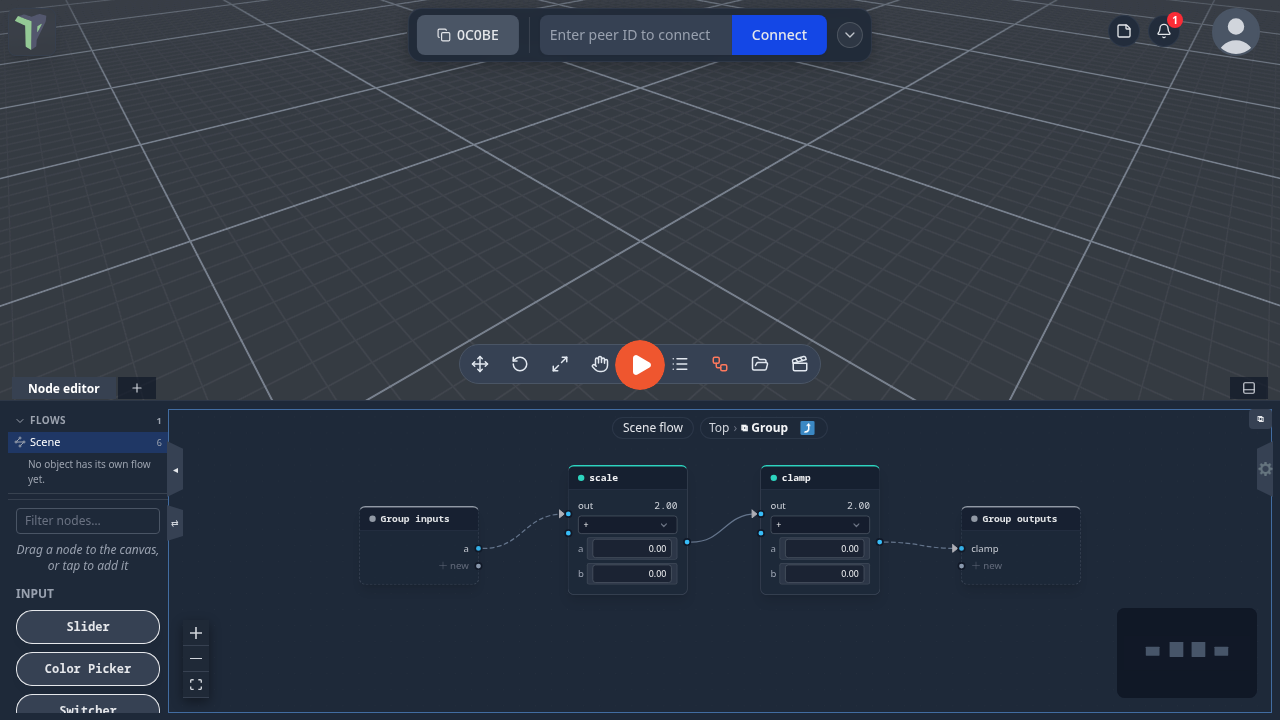Viewport: 1280px width, 720px height.
Task: Add a Slider node
Action: tap(88, 627)
